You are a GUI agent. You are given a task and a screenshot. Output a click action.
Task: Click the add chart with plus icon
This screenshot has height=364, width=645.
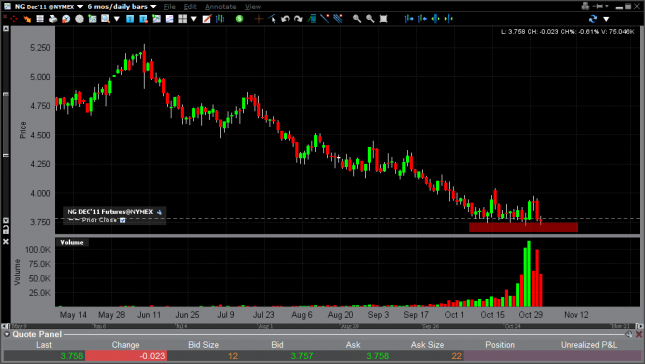156,19
